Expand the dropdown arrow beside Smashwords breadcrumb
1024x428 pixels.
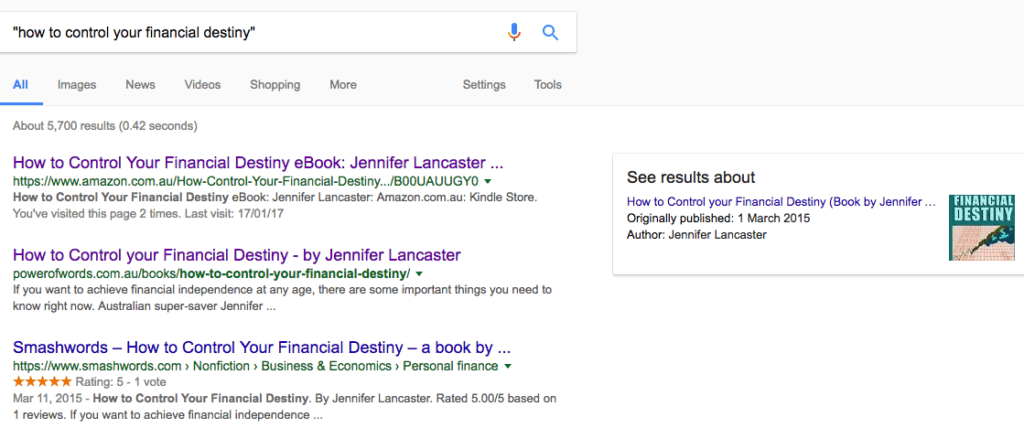tap(508, 367)
